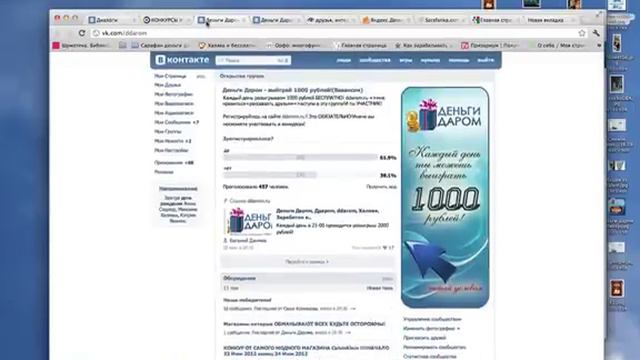Image resolution: width=640 pixels, height=360 pixels.
Task: Open Приложения with +88 counter
Action: coord(174,163)
